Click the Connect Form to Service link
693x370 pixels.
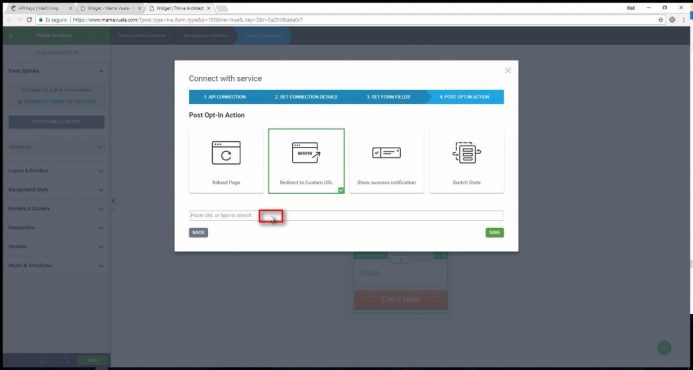point(57,102)
